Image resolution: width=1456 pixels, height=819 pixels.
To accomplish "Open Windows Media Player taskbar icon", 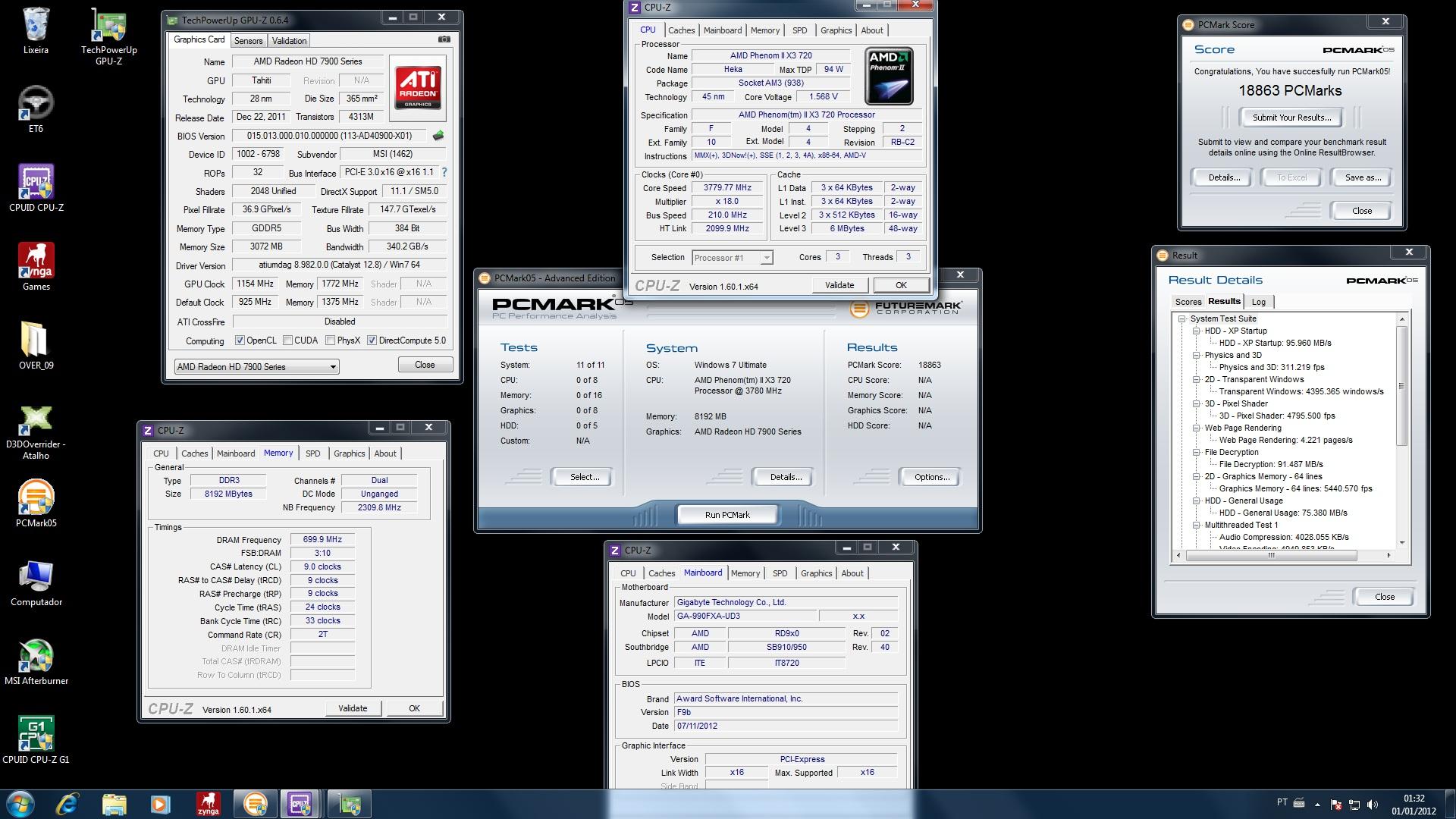I will coord(160,804).
